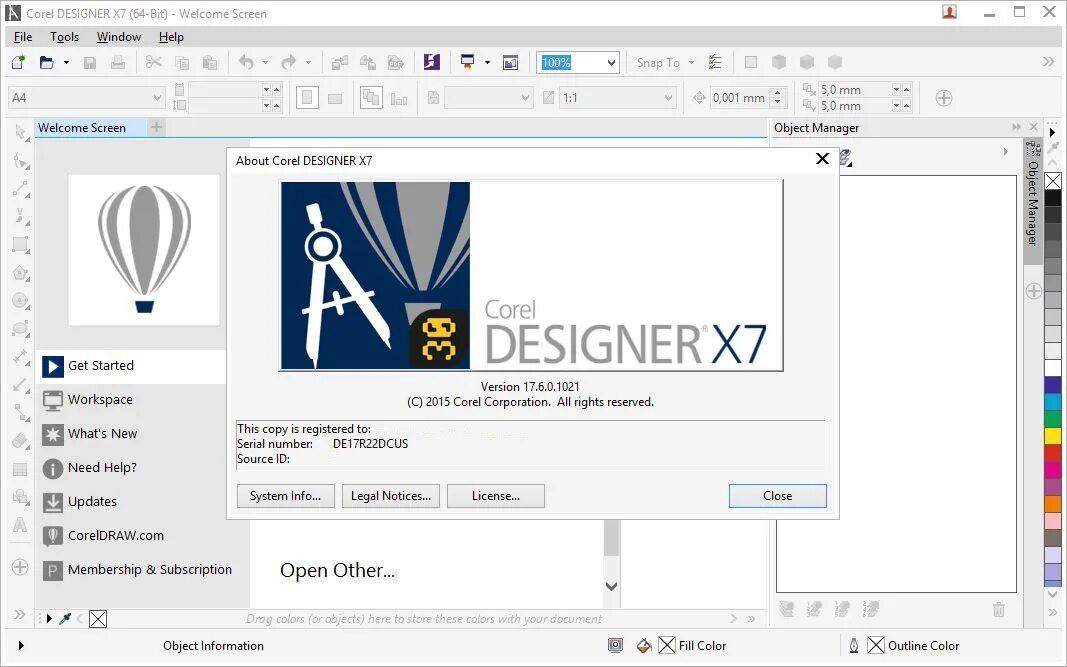Select Get Started in Welcome sidebar
1067x667 pixels.
pyautogui.click(x=130, y=365)
